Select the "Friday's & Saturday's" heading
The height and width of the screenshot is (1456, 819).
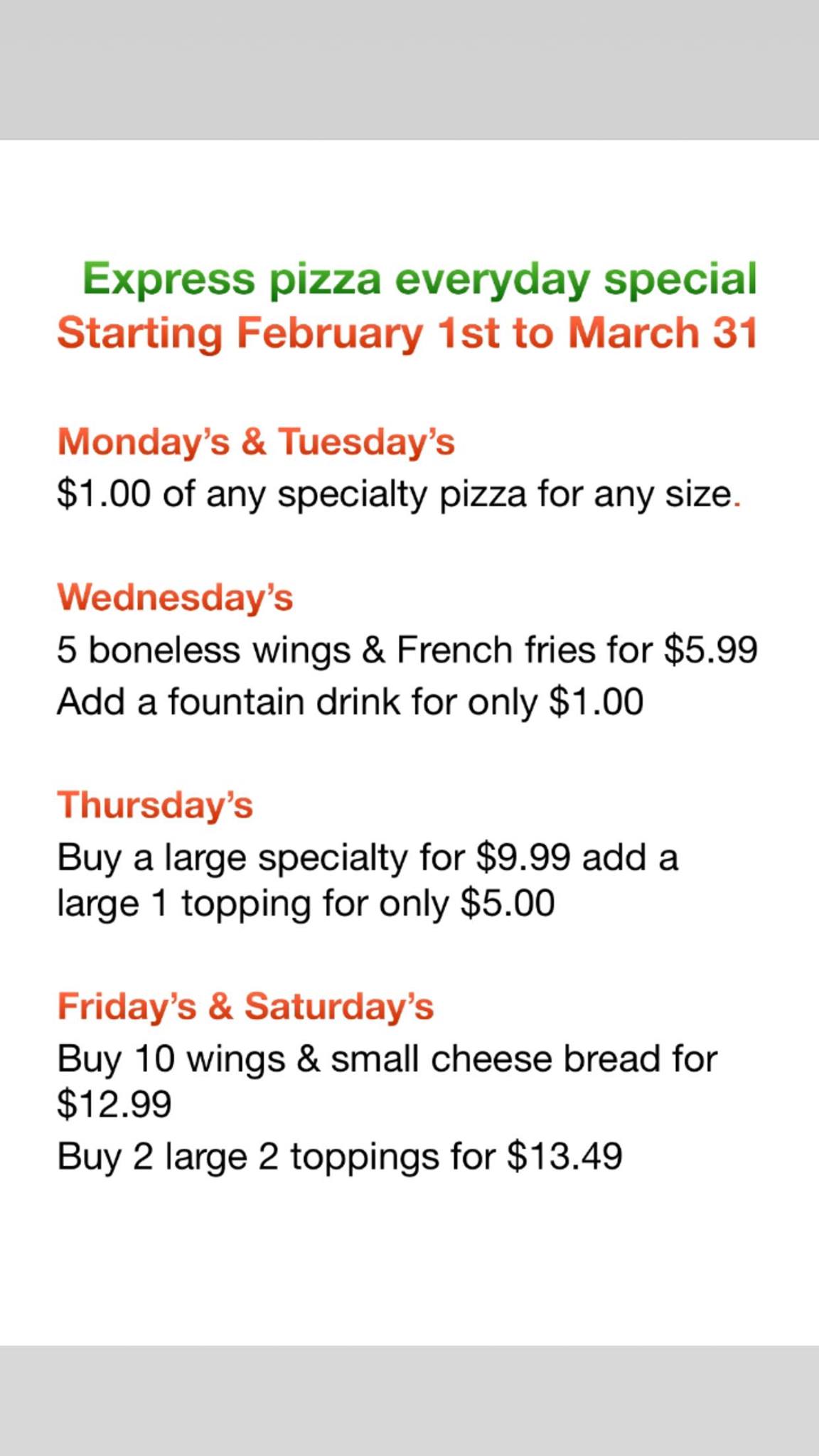tap(245, 1007)
